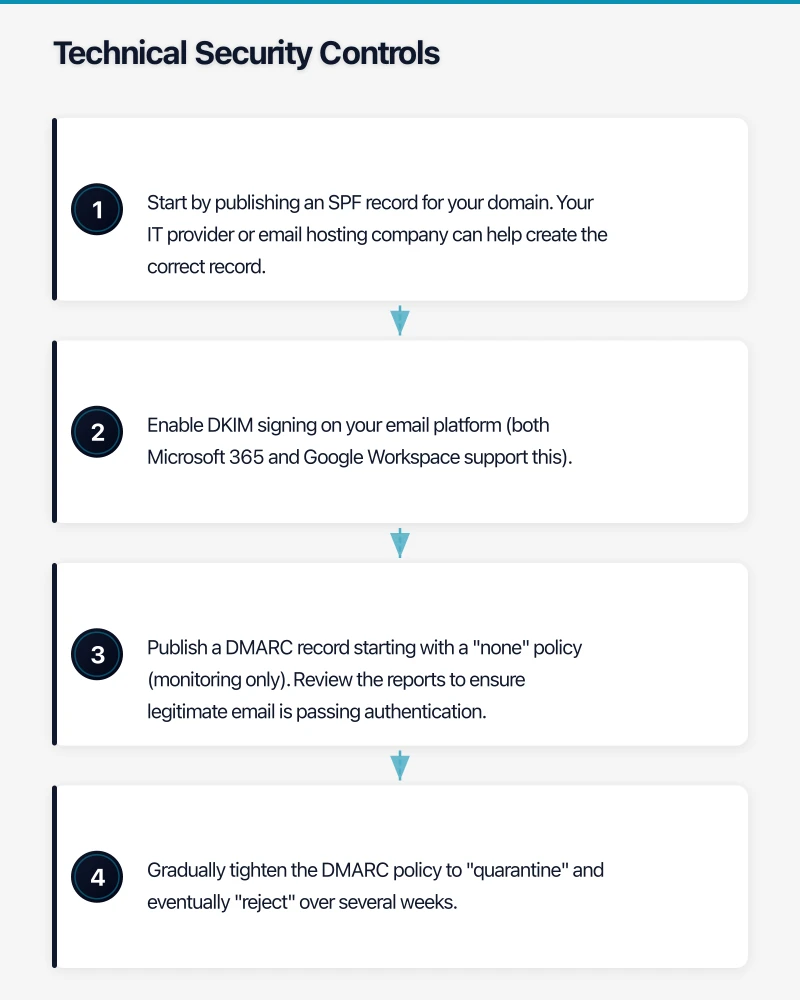Click the dark left border of step 1 card
Image resolution: width=800 pixels, height=1000 pixels.
pos(54,209)
